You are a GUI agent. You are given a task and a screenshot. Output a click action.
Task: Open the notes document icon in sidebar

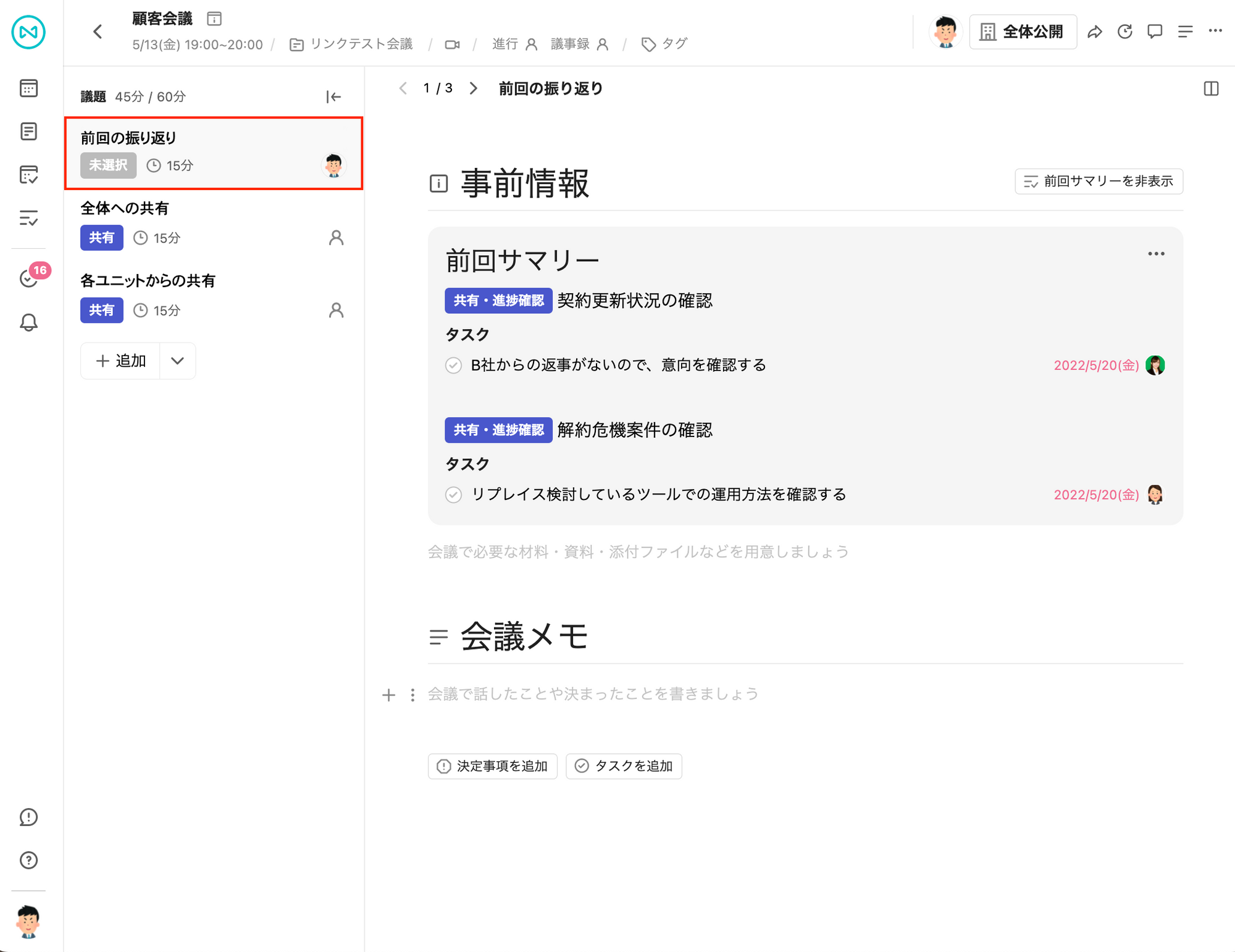point(28,132)
